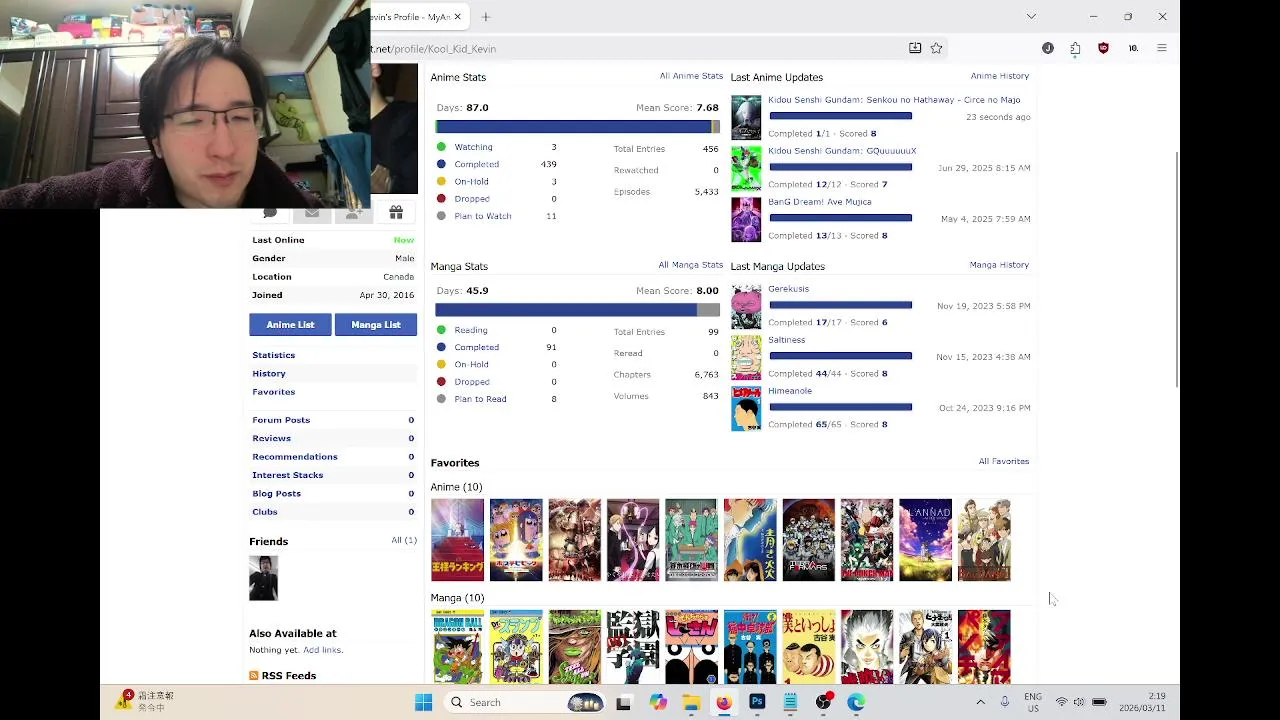
Task: Click the Gundam GQuuuuuuX progress bar
Action: (x=840, y=167)
